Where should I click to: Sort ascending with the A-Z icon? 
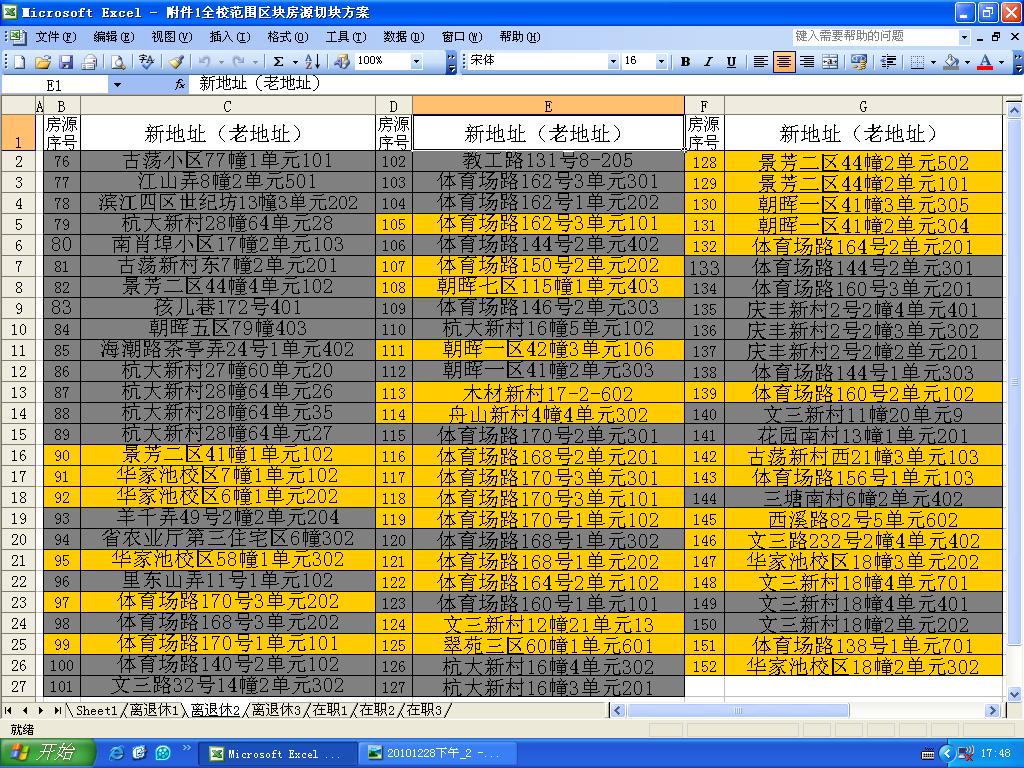pos(313,61)
